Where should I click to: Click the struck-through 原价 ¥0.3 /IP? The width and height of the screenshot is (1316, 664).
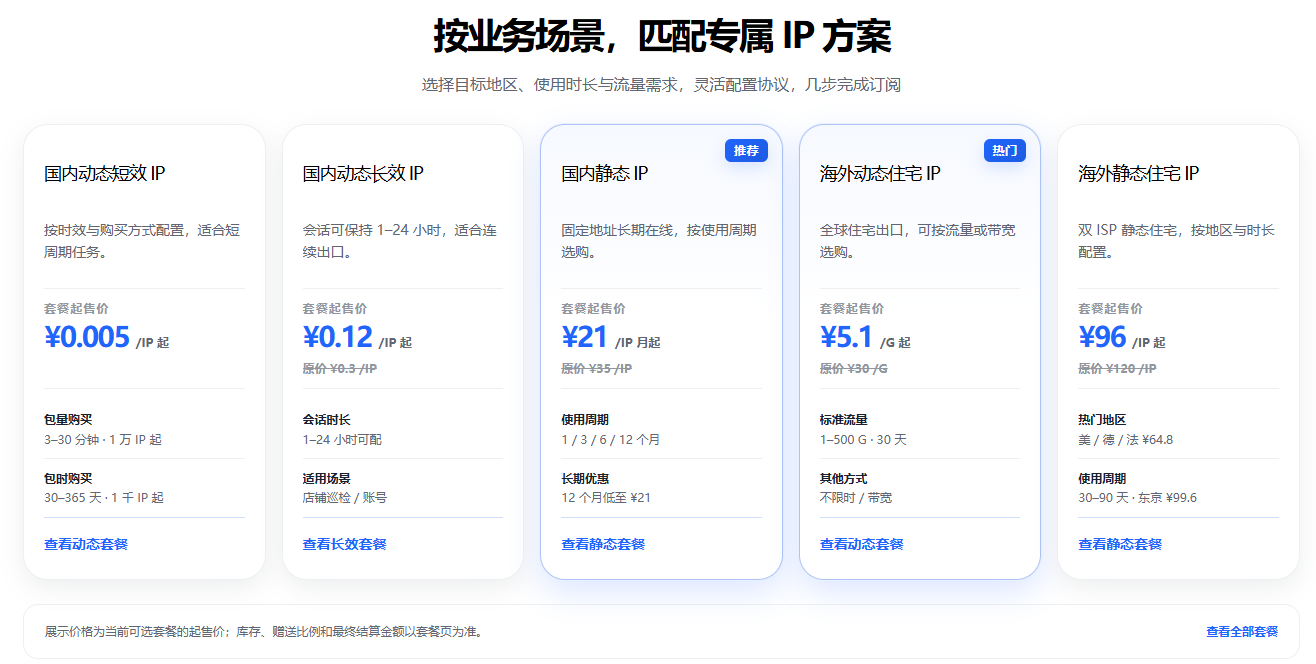pyautogui.click(x=340, y=369)
